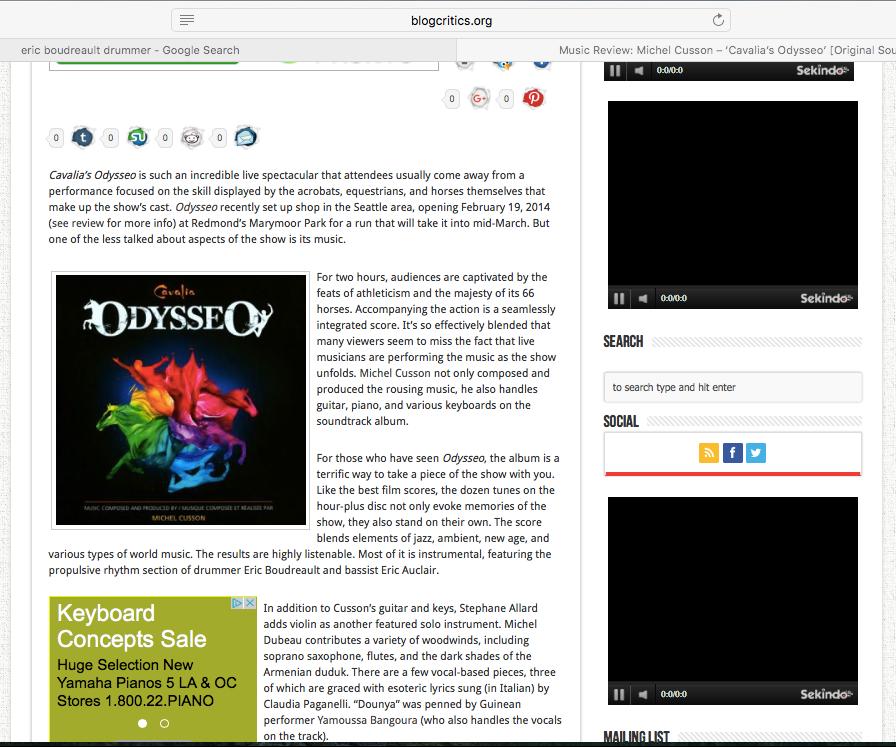Mute the middle Sekindo video player
Screen dimensions: 896x747
point(643,298)
